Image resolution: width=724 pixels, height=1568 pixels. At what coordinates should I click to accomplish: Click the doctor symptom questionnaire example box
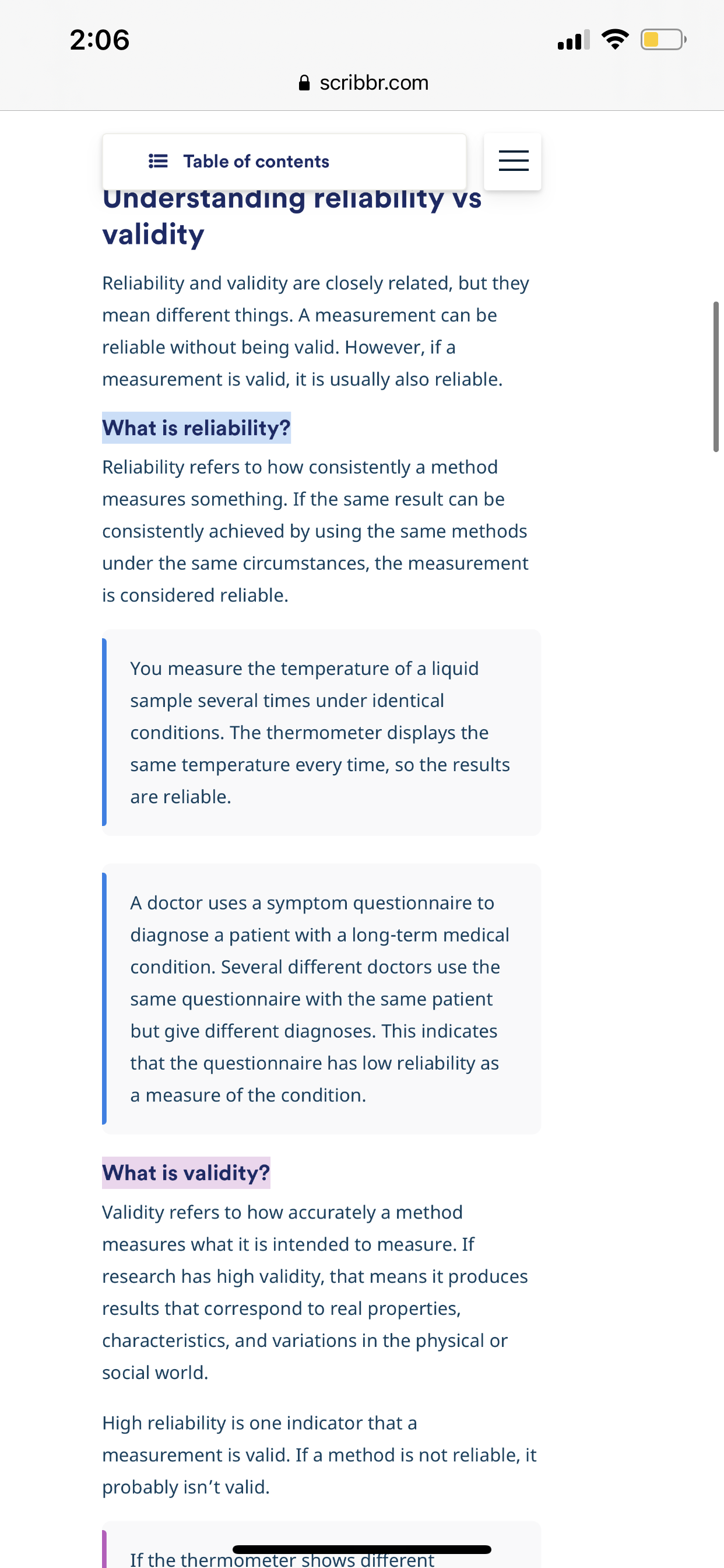321,999
